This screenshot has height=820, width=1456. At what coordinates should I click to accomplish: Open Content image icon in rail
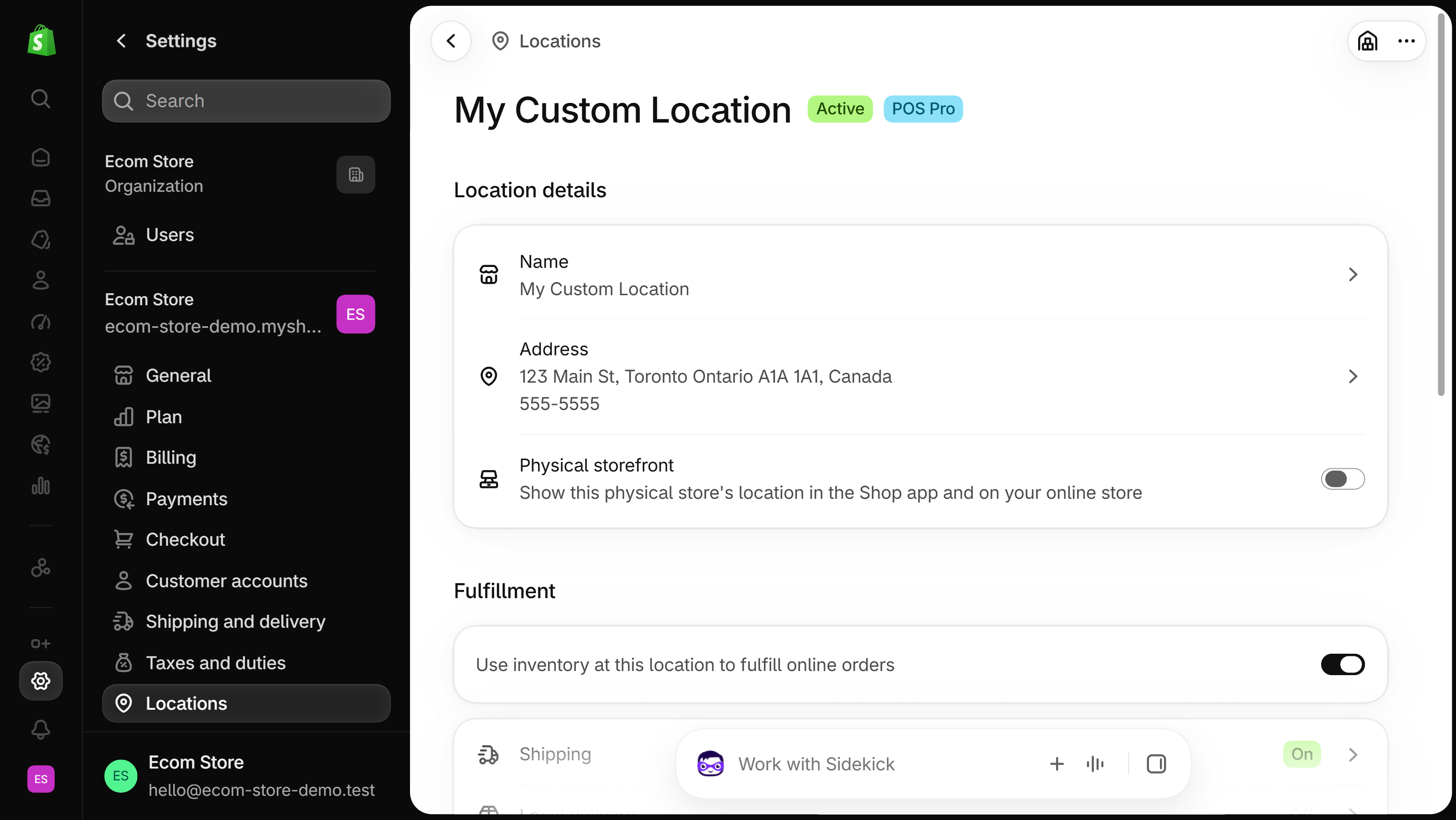point(41,404)
